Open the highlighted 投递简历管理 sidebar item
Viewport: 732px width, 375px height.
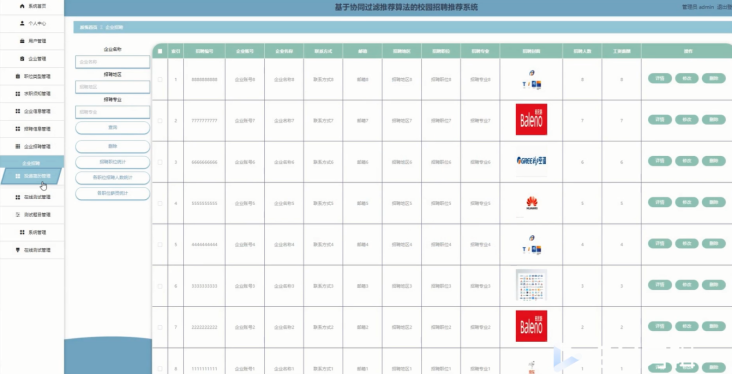pyautogui.click(x=32, y=176)
